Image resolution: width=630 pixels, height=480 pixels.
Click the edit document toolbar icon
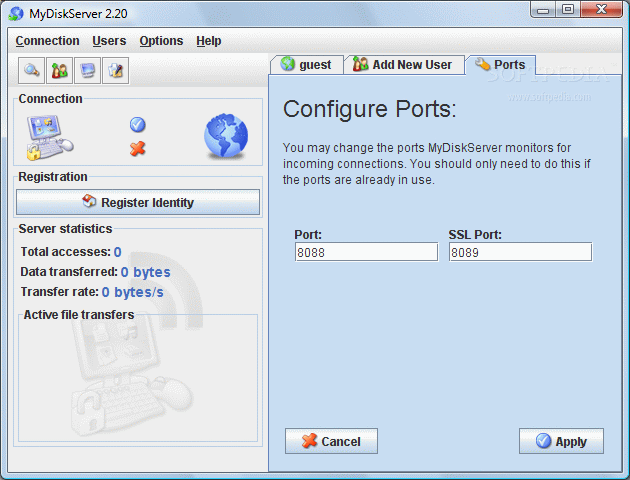116,71
